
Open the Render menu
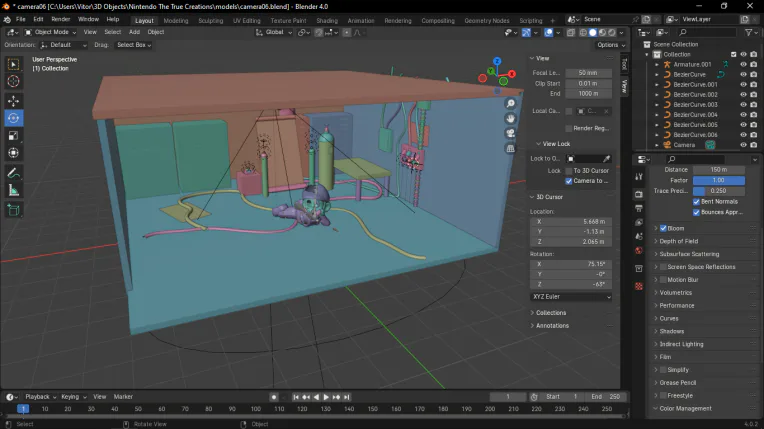tap(61, 19)
